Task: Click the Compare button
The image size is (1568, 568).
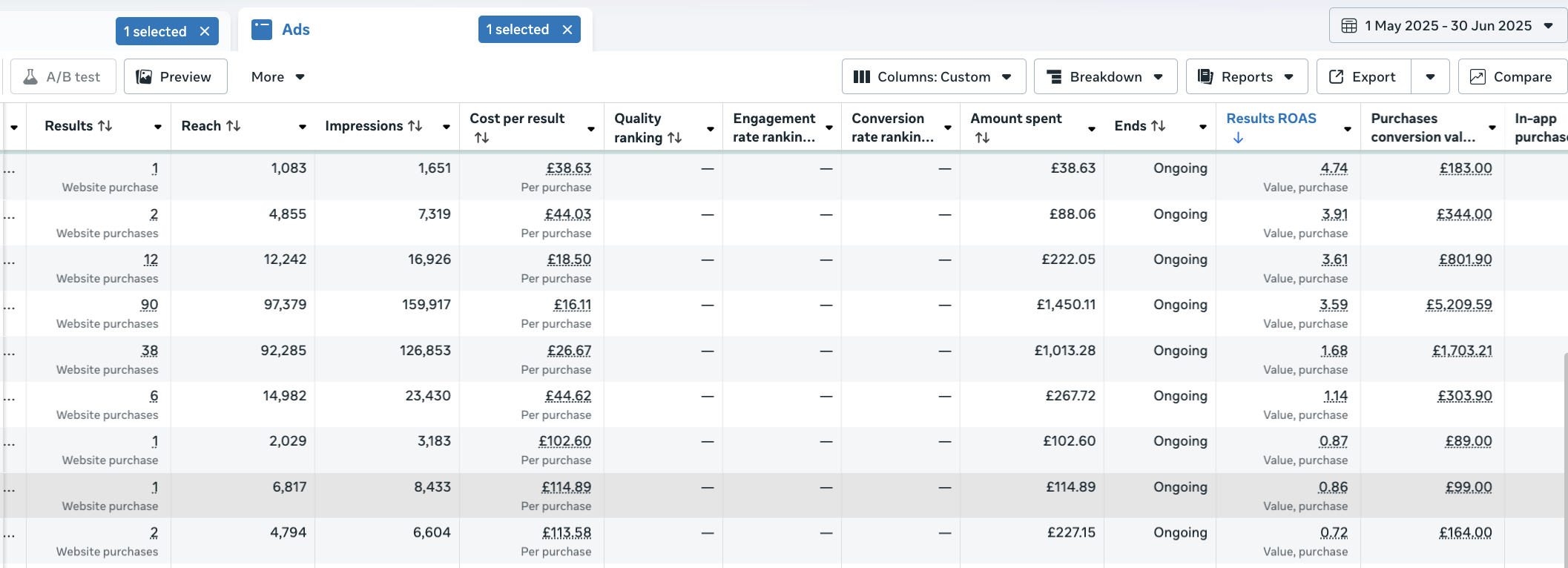Action: coord(1513,76)
